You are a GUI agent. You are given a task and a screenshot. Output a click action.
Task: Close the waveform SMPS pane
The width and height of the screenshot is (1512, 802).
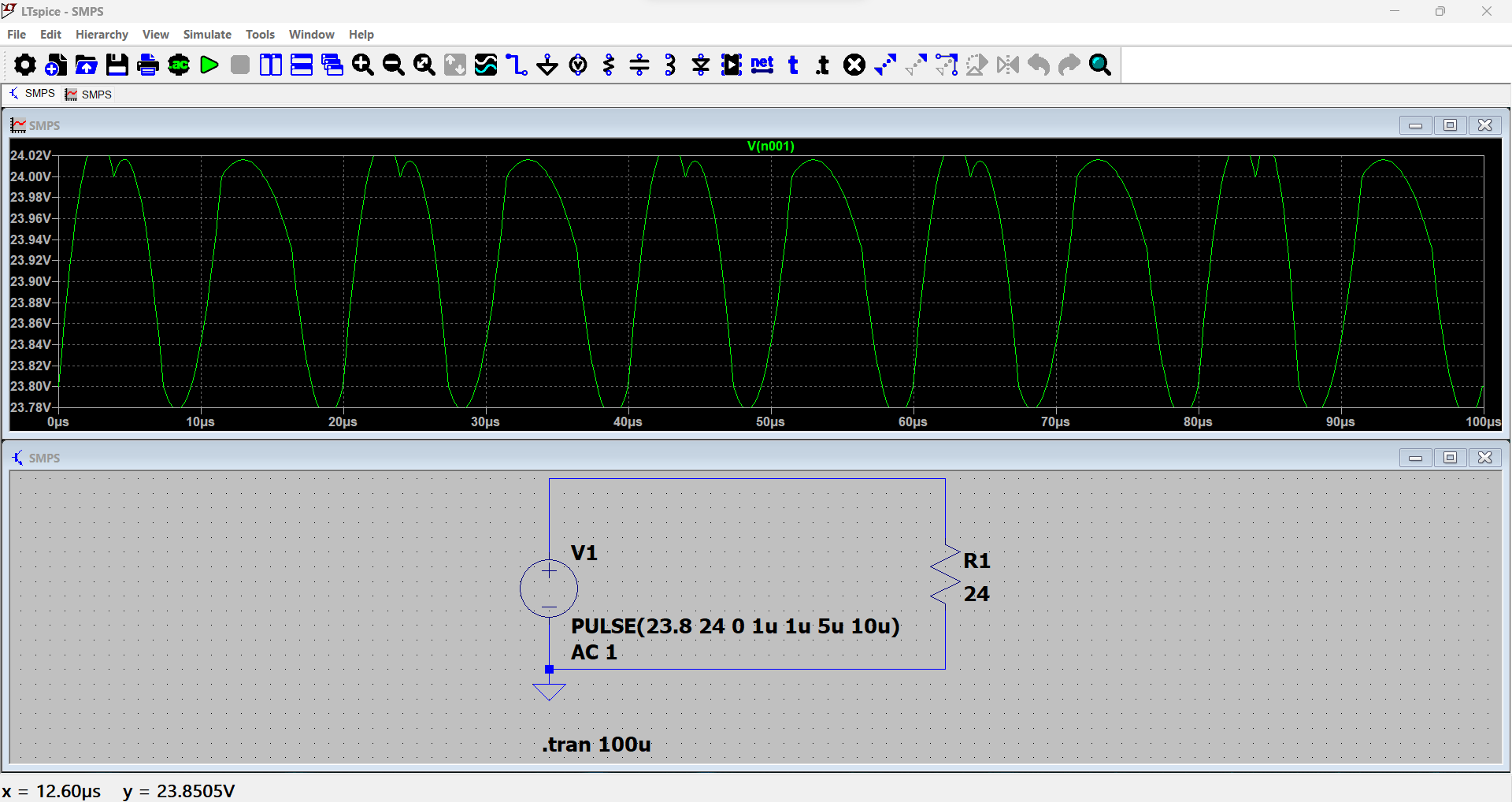(x=1484, y=125)
